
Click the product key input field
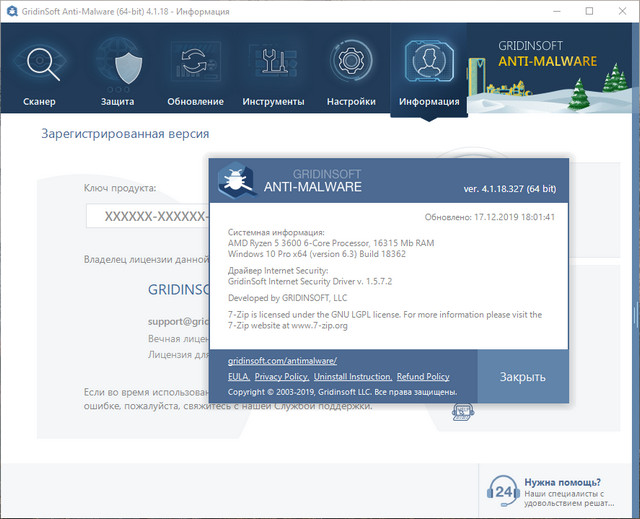146,217
